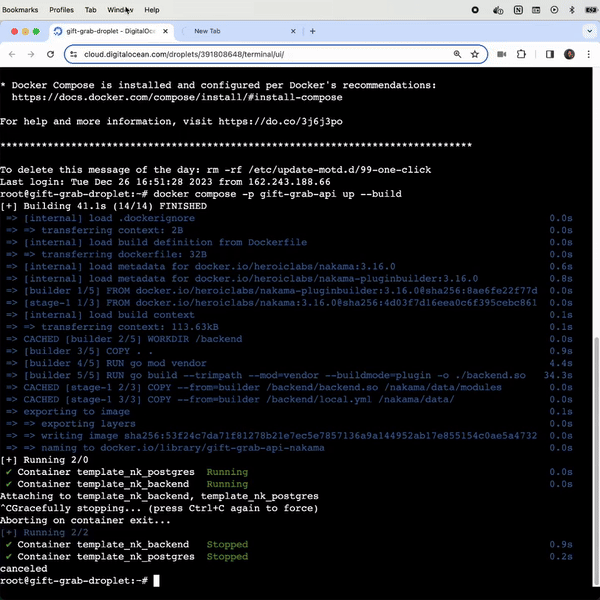Click the 'canceled' output line
The width and height of the screenshot is (600, 600).
click(24, 569)
